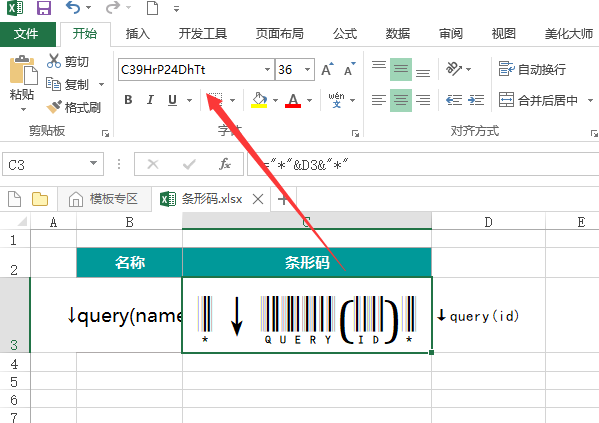Click cancel X in formula bar
599x423 pixels.
(x=153, y=164)
